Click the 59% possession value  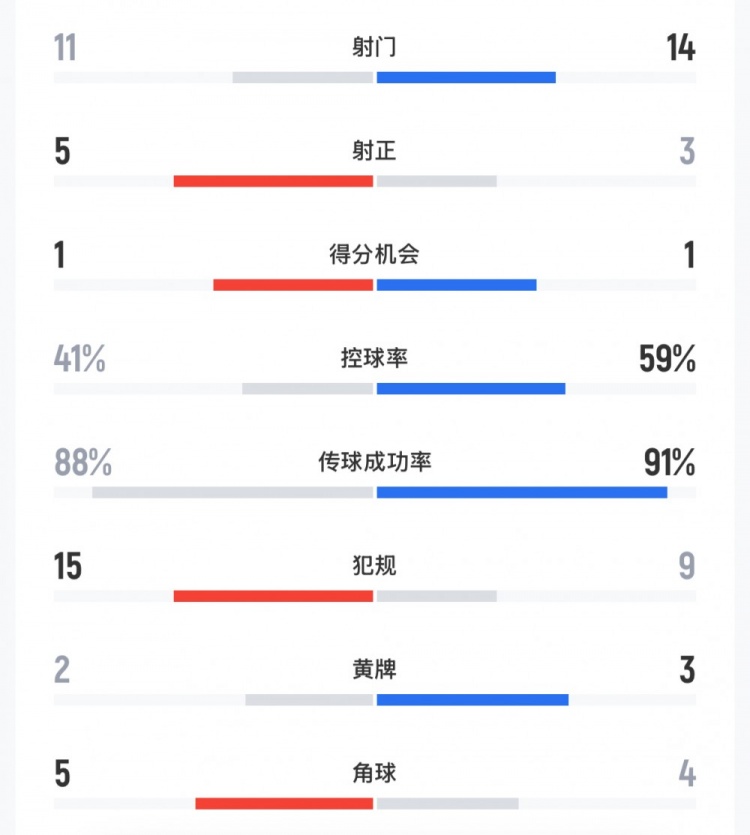tap(667, 358)
